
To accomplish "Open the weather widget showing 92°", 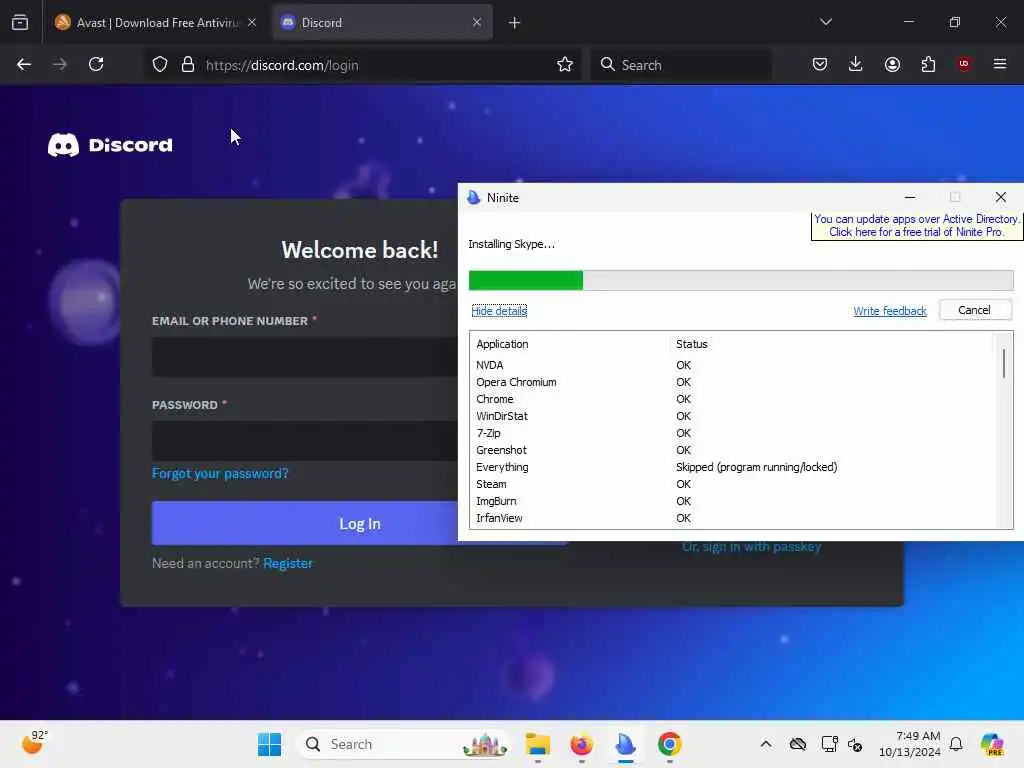I will point(34,743).
